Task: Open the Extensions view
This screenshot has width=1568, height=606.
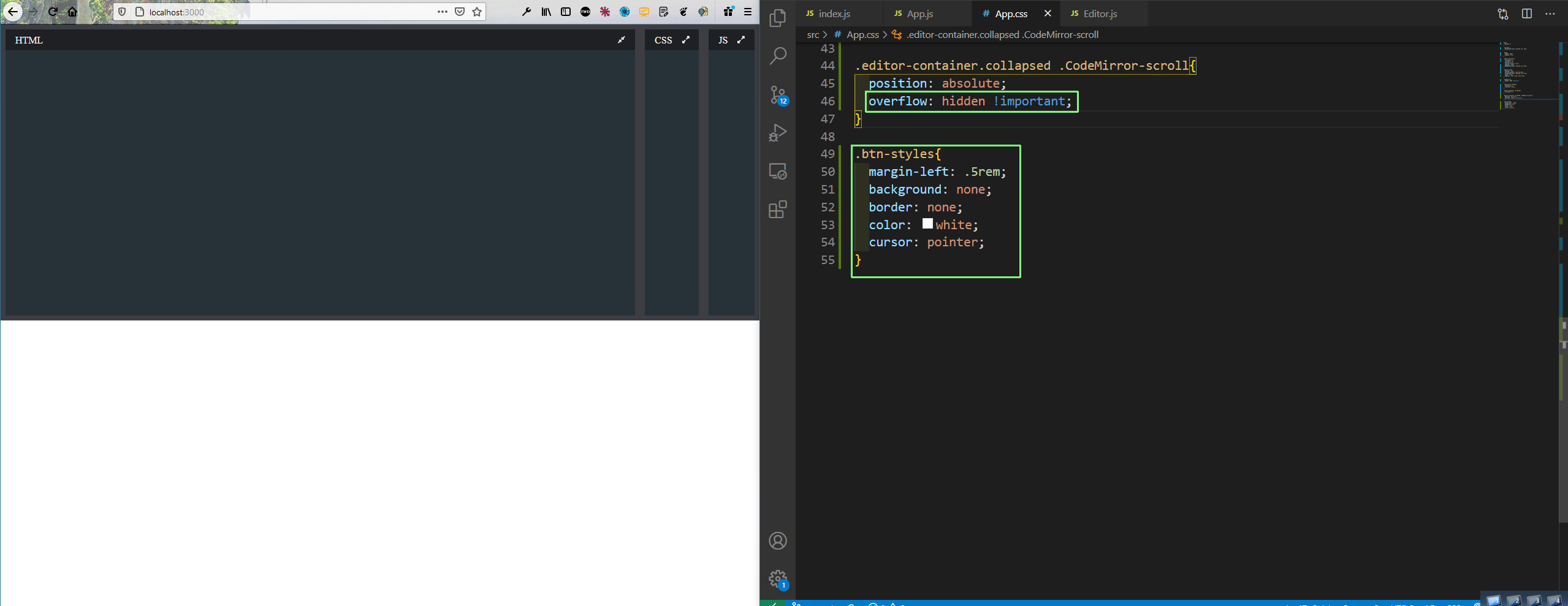Action: point(778,210)
